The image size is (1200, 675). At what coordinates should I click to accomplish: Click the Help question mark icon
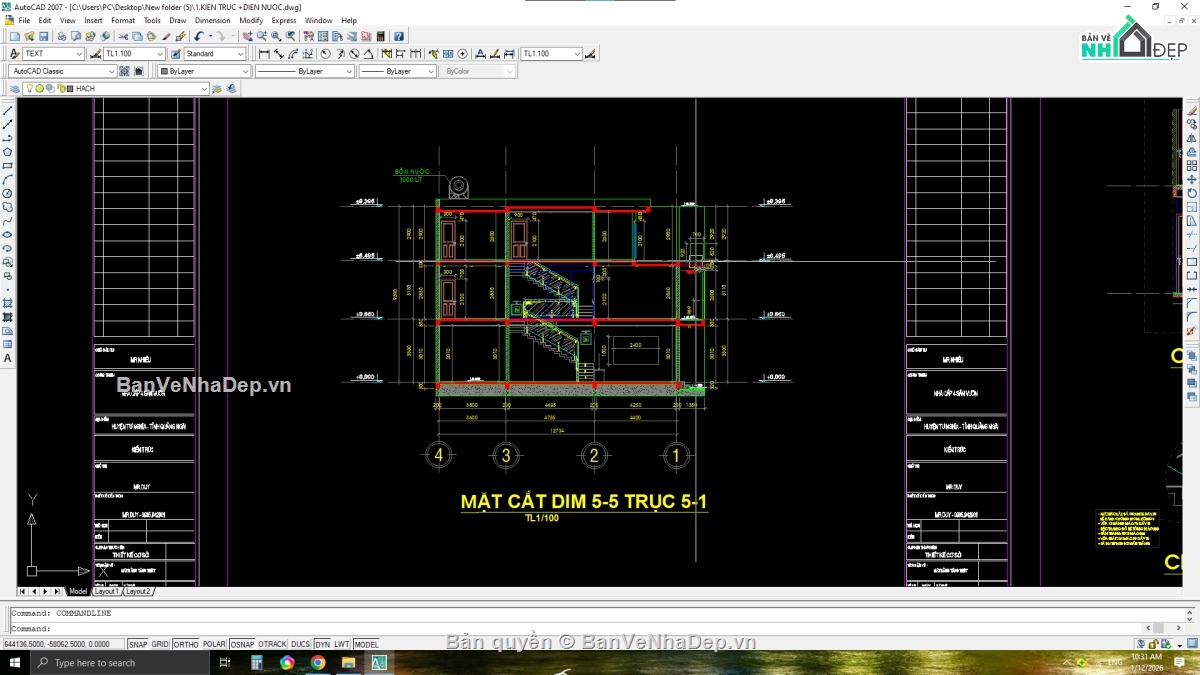(399, 37)
